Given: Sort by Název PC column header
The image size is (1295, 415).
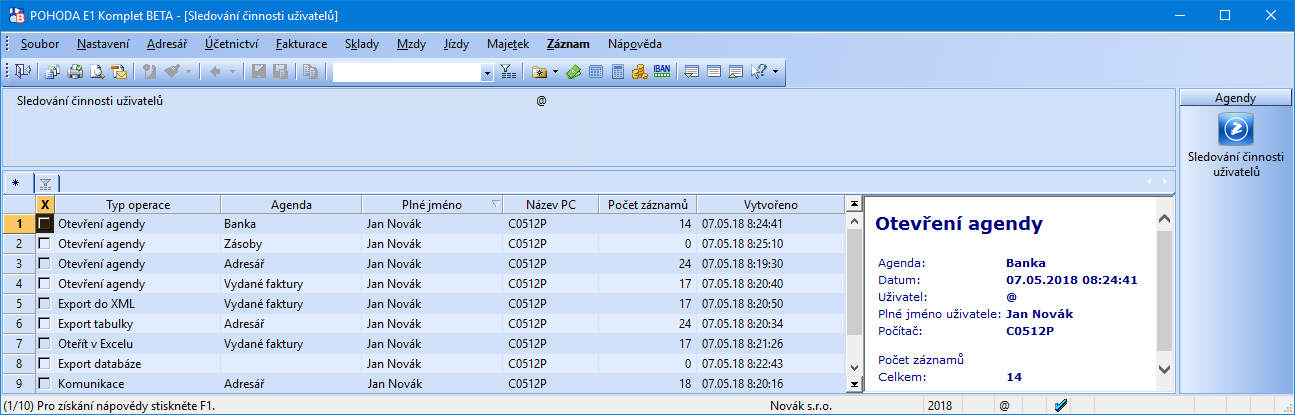Looking at the screenshot, I should (551, 204).
